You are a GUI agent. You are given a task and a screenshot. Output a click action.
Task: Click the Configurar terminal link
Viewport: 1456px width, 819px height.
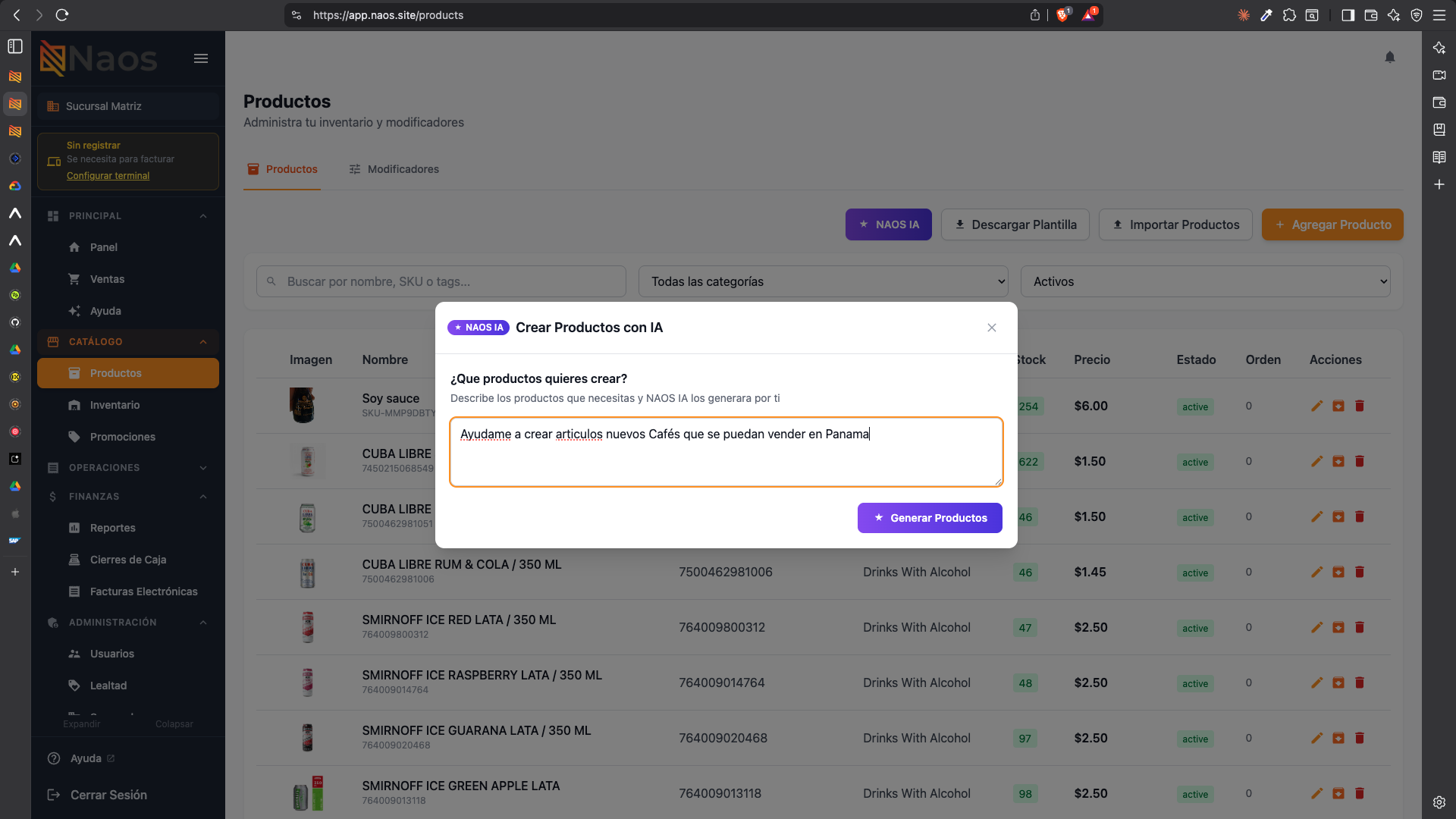click(x=108, y=176)
